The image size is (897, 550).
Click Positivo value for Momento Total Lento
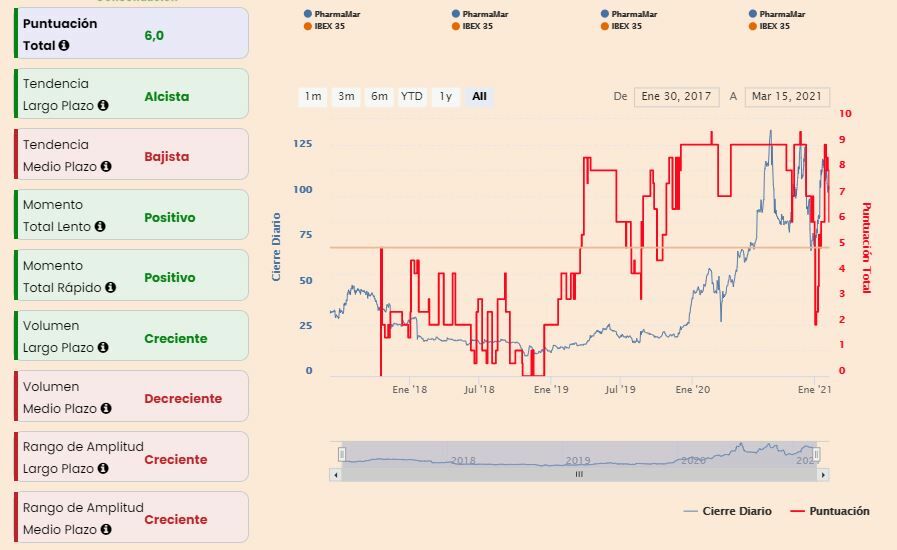pos(170,217)
